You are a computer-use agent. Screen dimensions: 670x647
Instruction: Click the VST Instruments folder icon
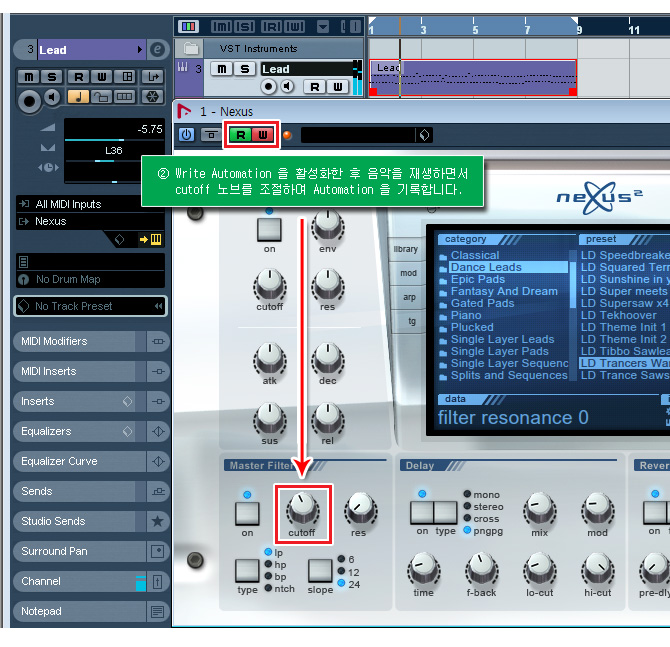[x=191, y=48]
